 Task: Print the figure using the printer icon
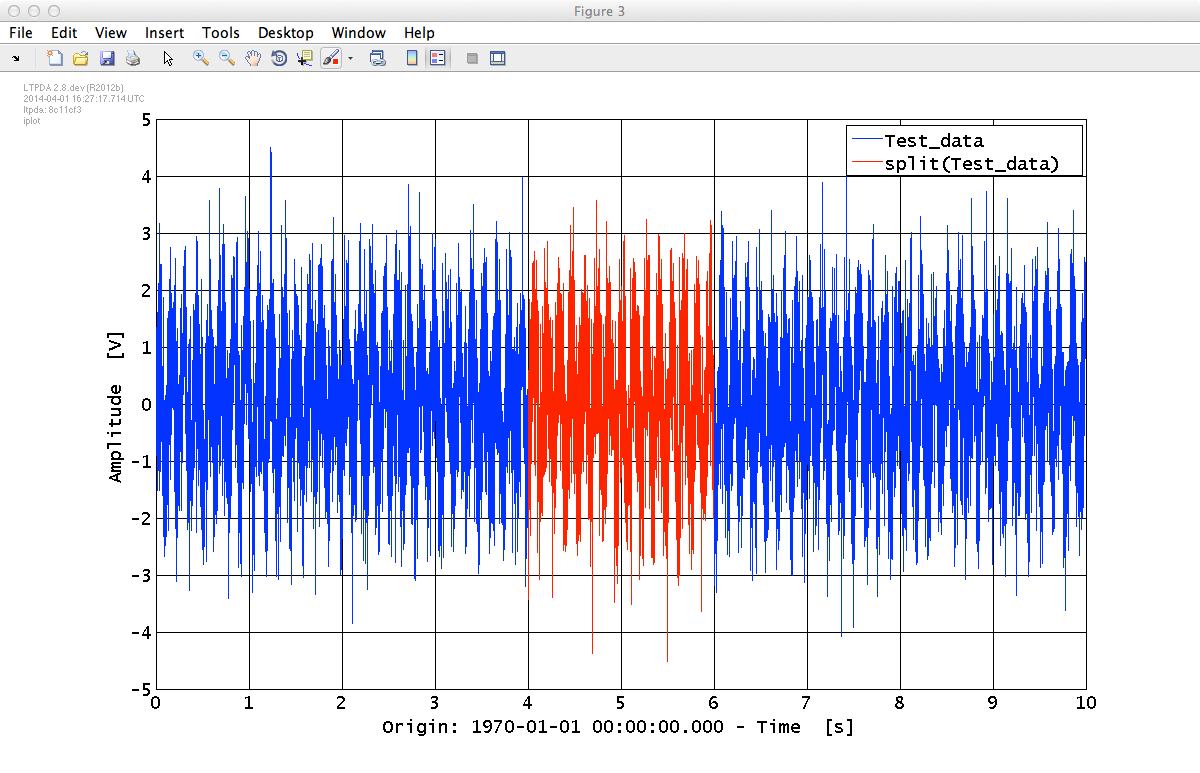pos(133,58)
